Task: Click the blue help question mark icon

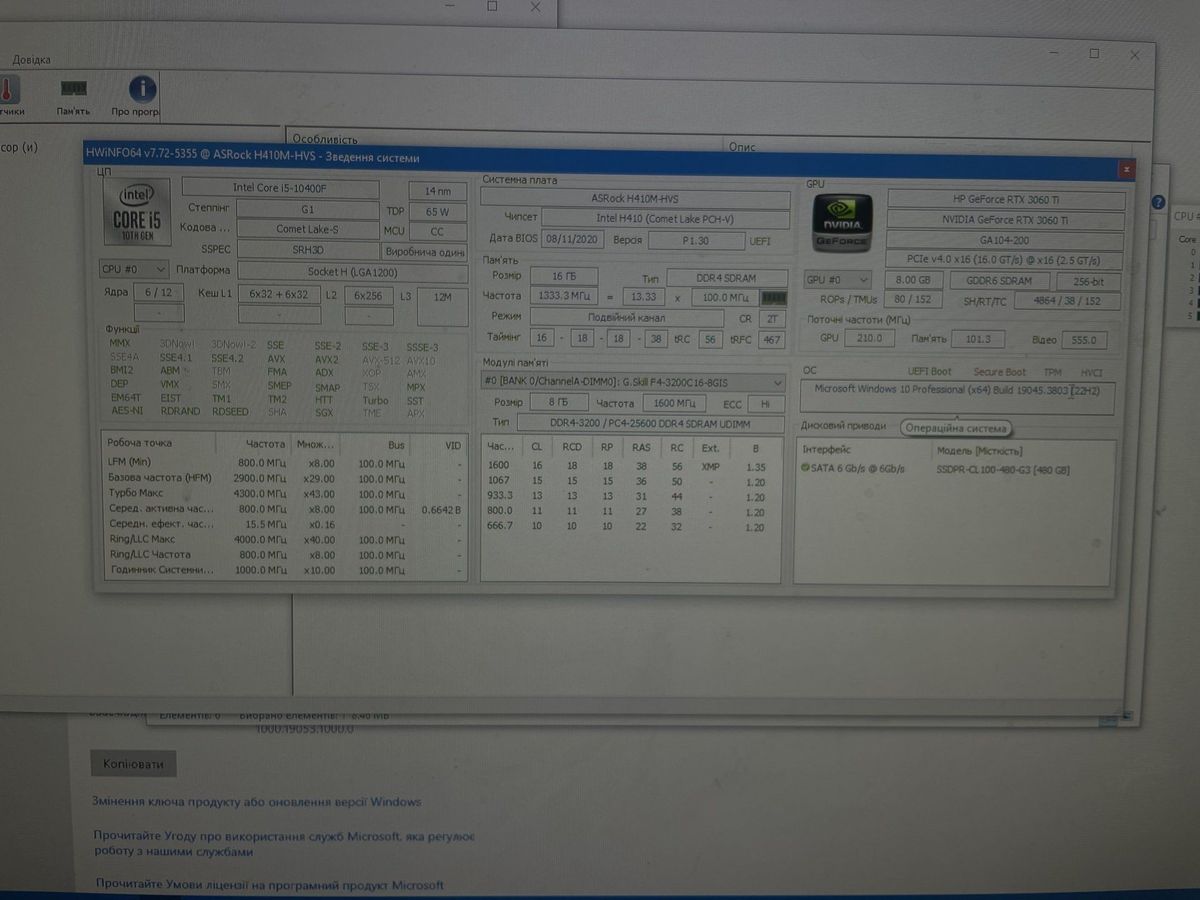Action: pos(1160,201)
